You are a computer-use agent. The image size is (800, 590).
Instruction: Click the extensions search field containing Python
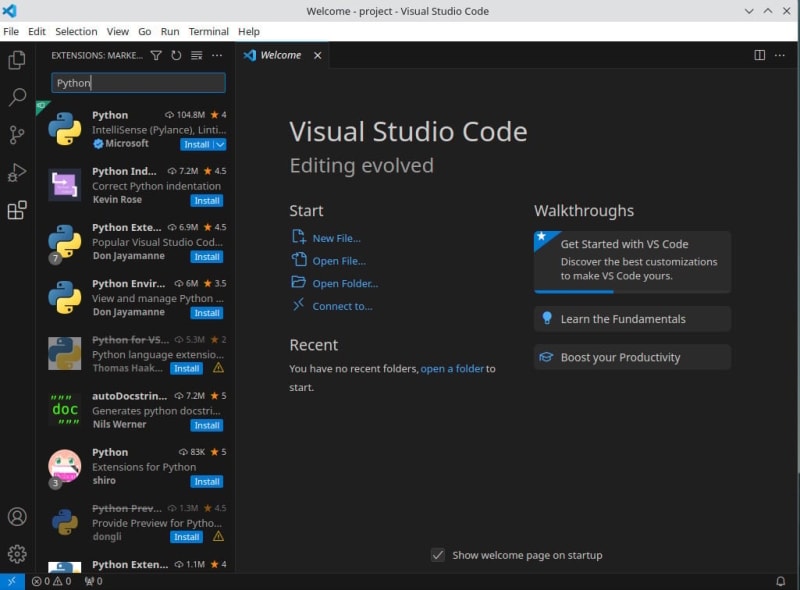coord(138,83)
